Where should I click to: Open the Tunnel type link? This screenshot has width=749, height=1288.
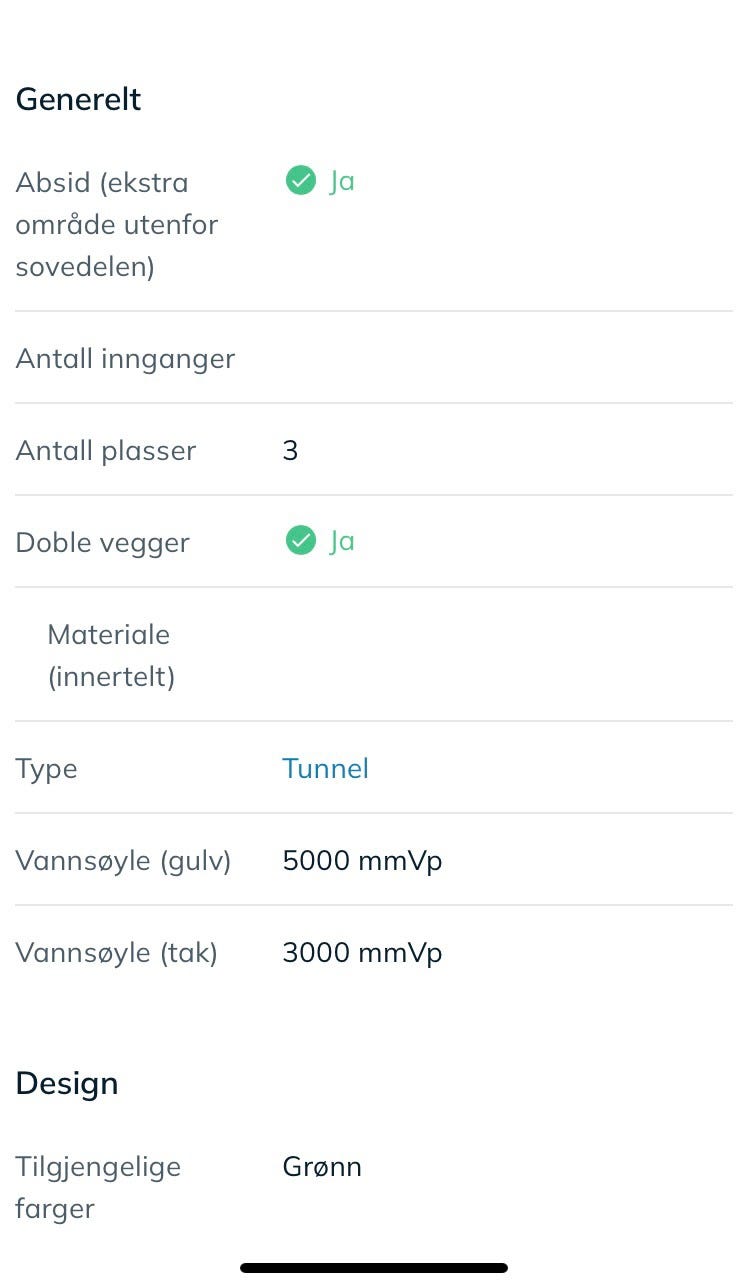[326, 768]
